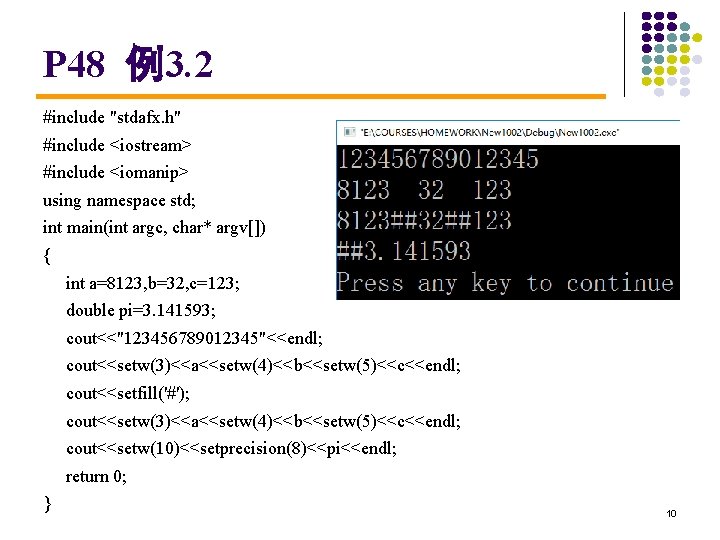Click the setprecision(8) cout statement
720x540 pixels.
click(x=231, y=449)
